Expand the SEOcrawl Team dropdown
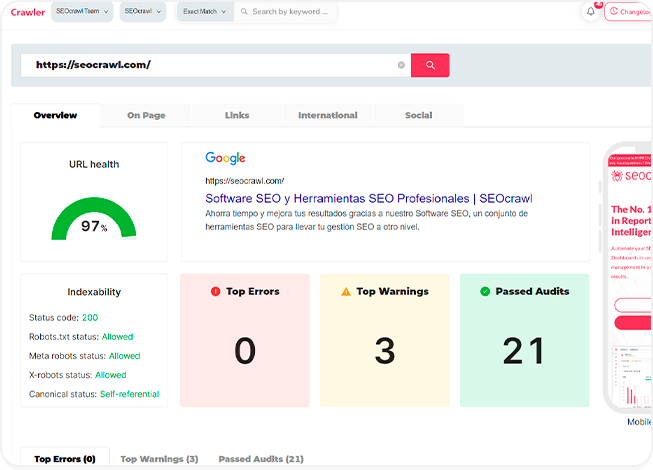This screenshot has height=470, width=653. coord(83,12)
